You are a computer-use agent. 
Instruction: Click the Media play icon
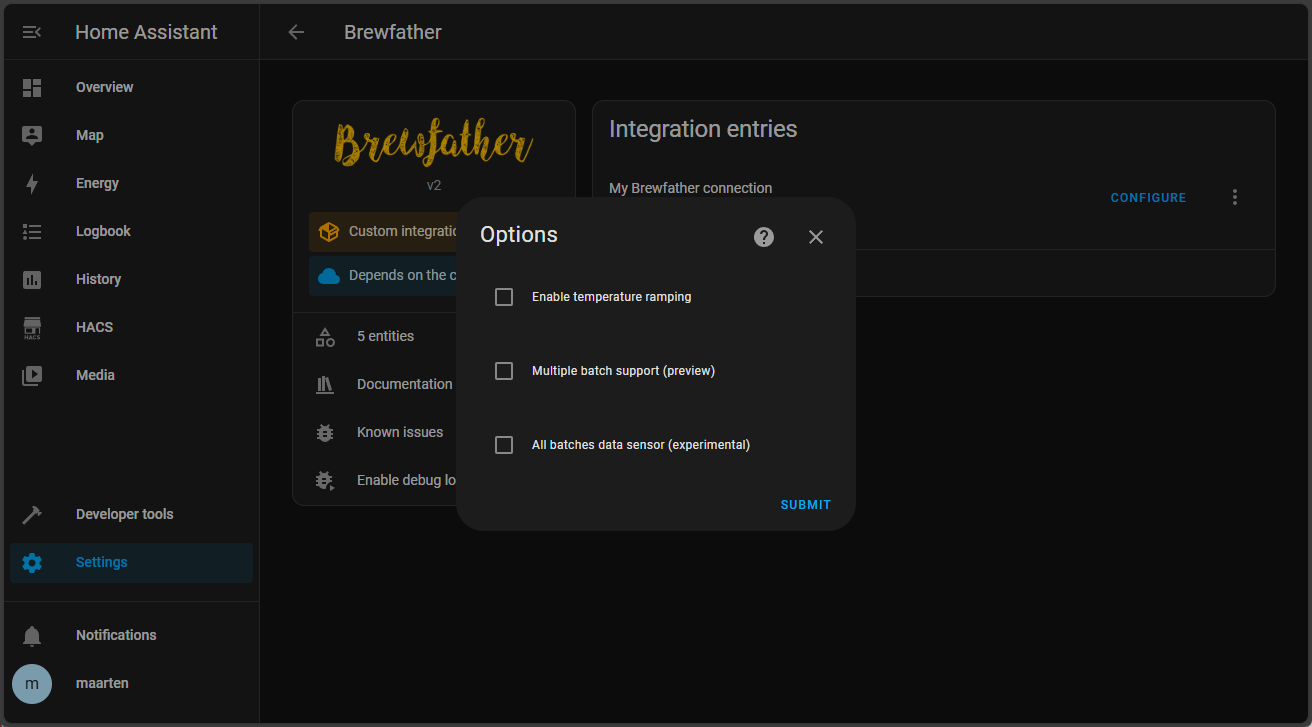pyautogui.click(x=32, y=375)
